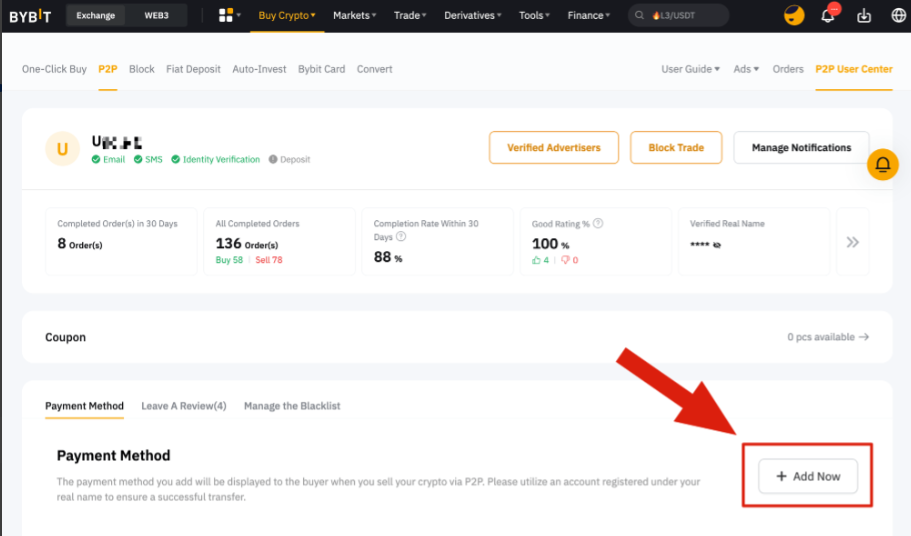Click the Completed Order(s) in 30 Days card
Viewport: 911px width, 536px height.
121,241
